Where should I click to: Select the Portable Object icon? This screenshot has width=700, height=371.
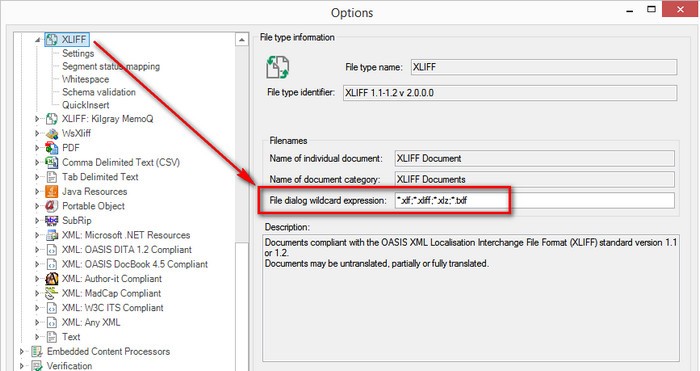[52, 206]
